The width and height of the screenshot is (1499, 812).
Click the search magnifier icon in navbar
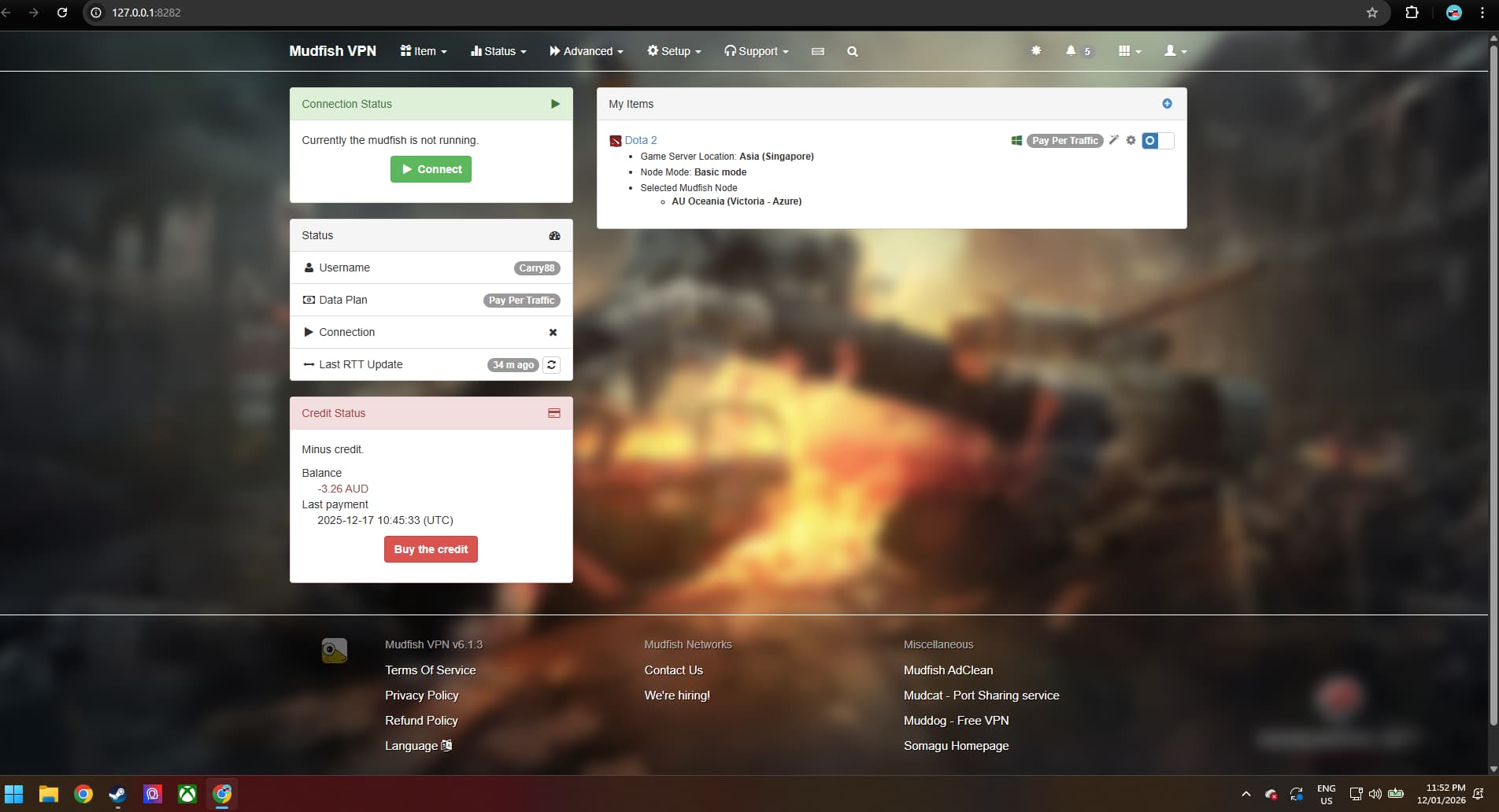tap(852, 51)
